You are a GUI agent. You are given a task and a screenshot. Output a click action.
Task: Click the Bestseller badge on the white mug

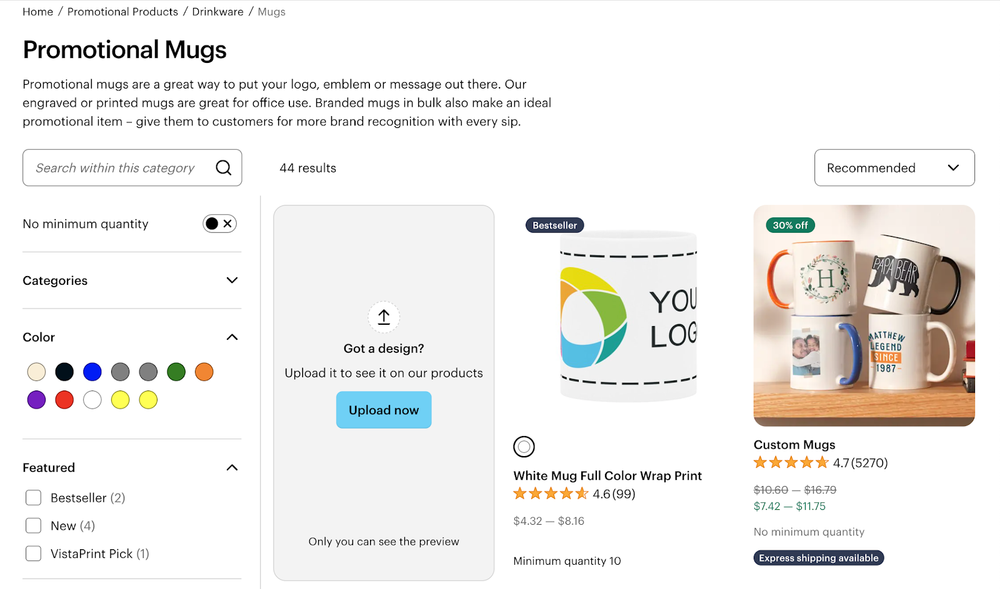point(554,225)
